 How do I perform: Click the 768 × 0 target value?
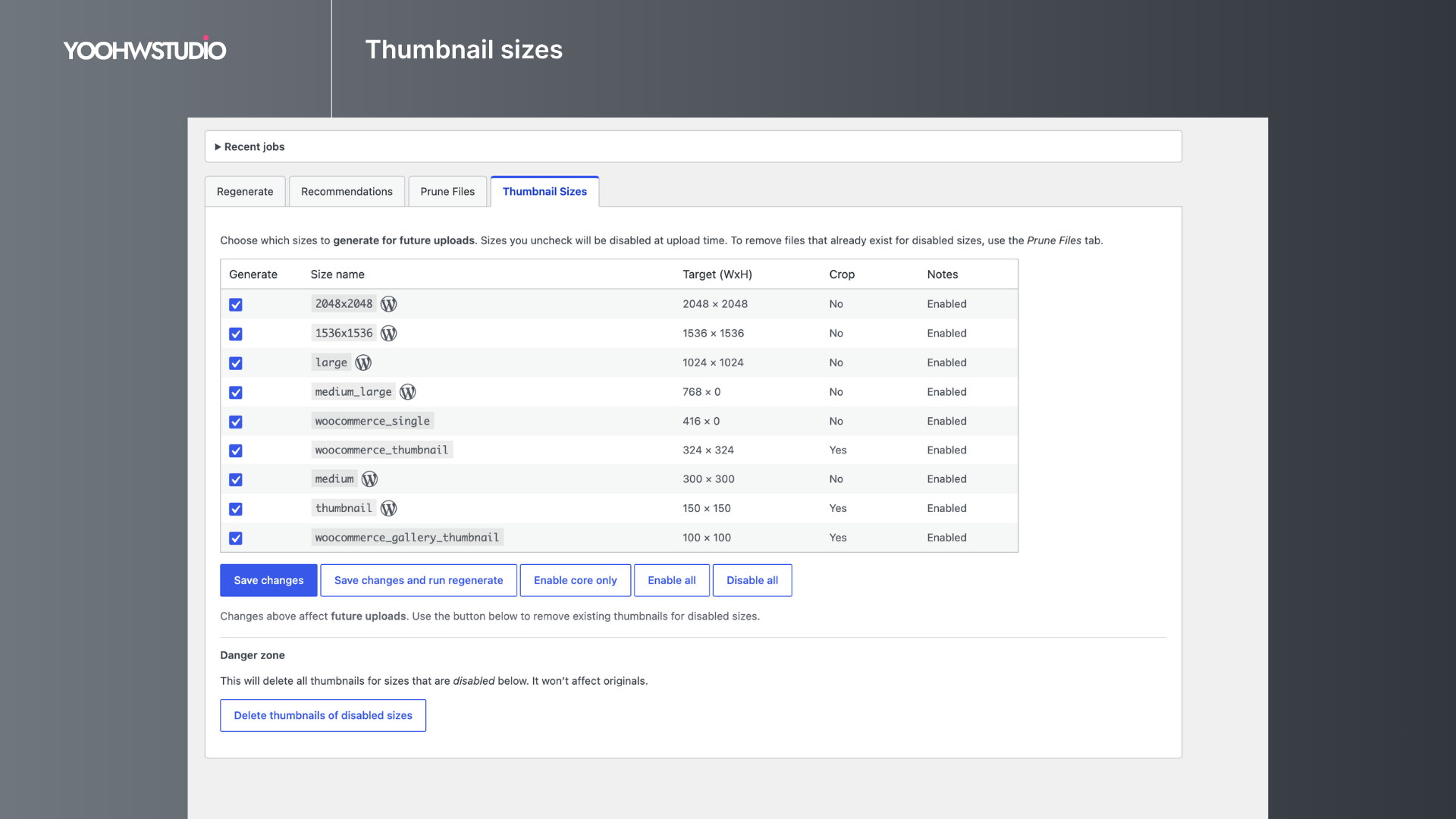coord(701,392)
